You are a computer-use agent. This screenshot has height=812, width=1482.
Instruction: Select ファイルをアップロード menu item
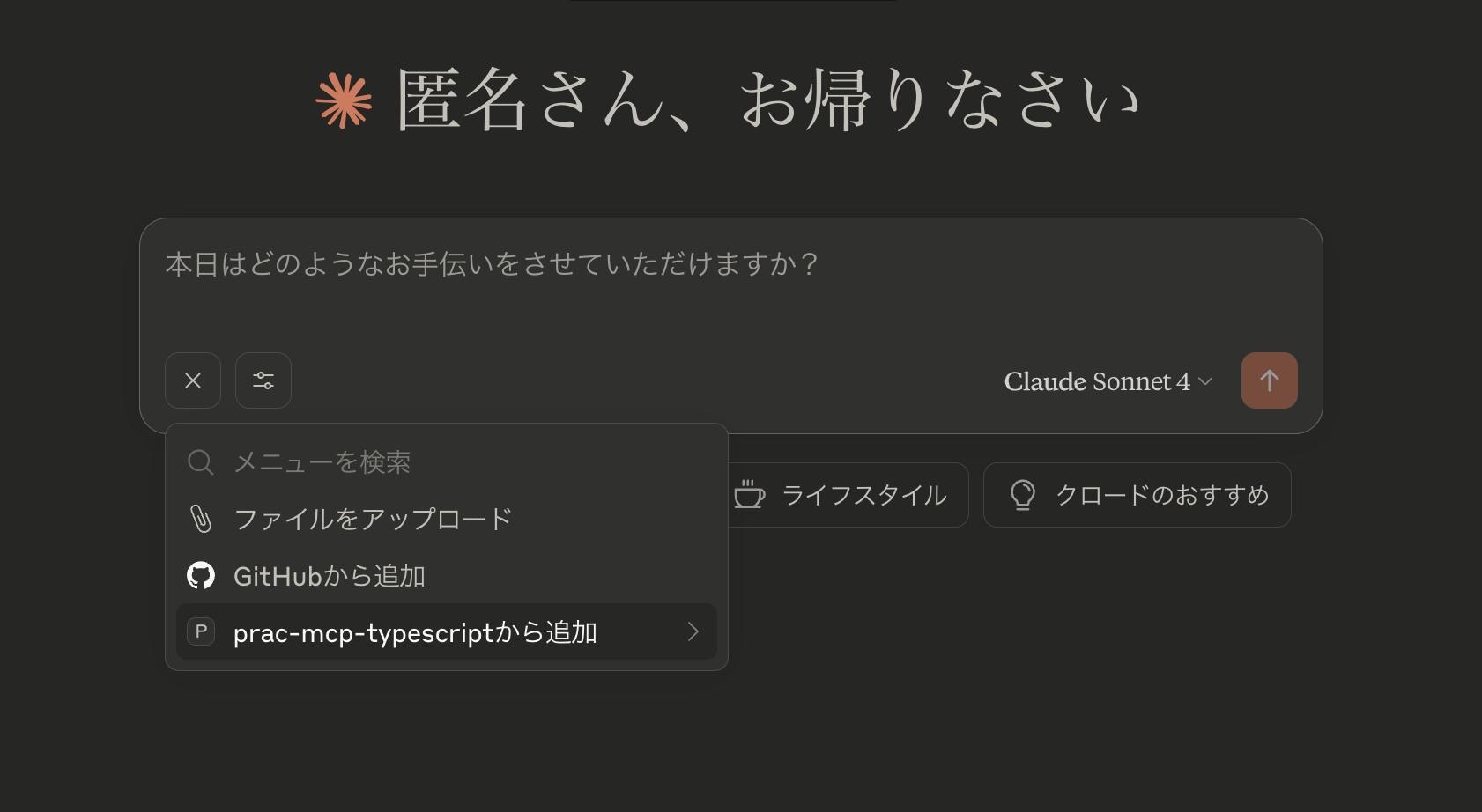[447, 519]
